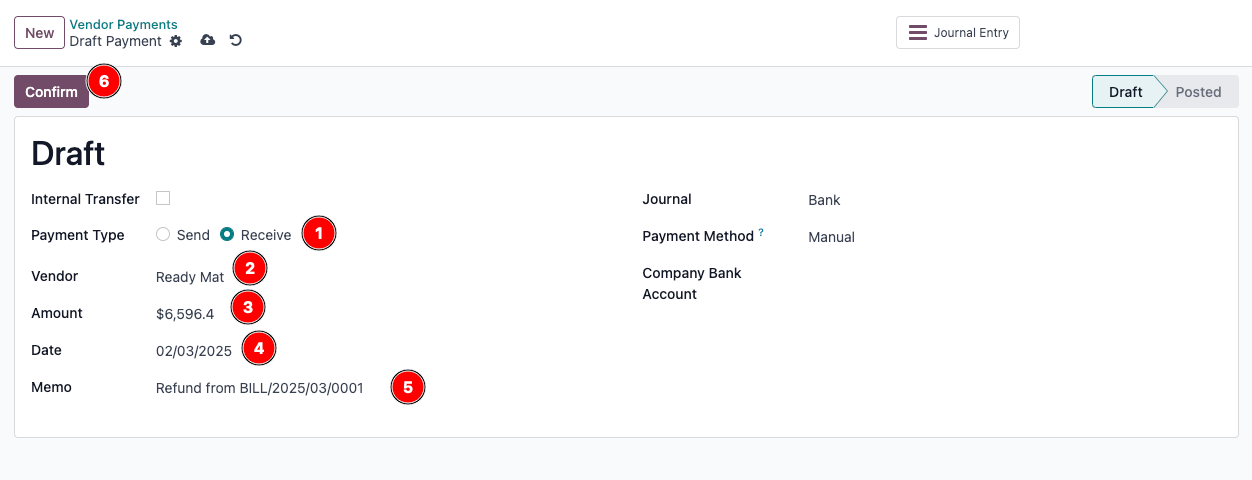
Task: Discard changes with the undo icon
Action: tap(236, 41)
